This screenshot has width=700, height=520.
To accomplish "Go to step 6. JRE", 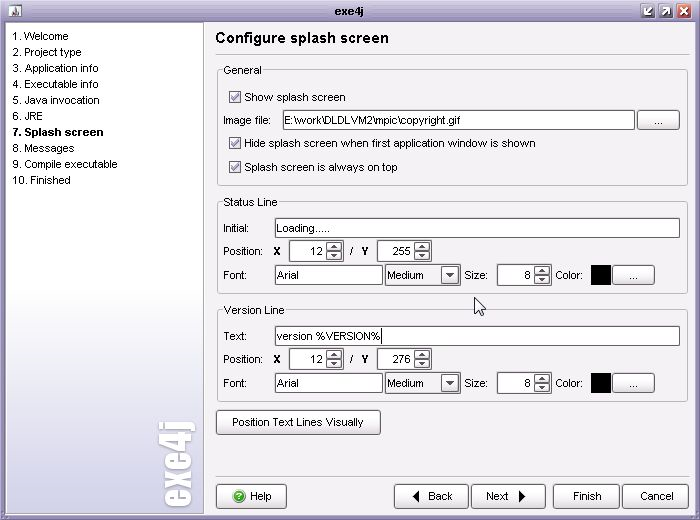I will tap(28, 116).
